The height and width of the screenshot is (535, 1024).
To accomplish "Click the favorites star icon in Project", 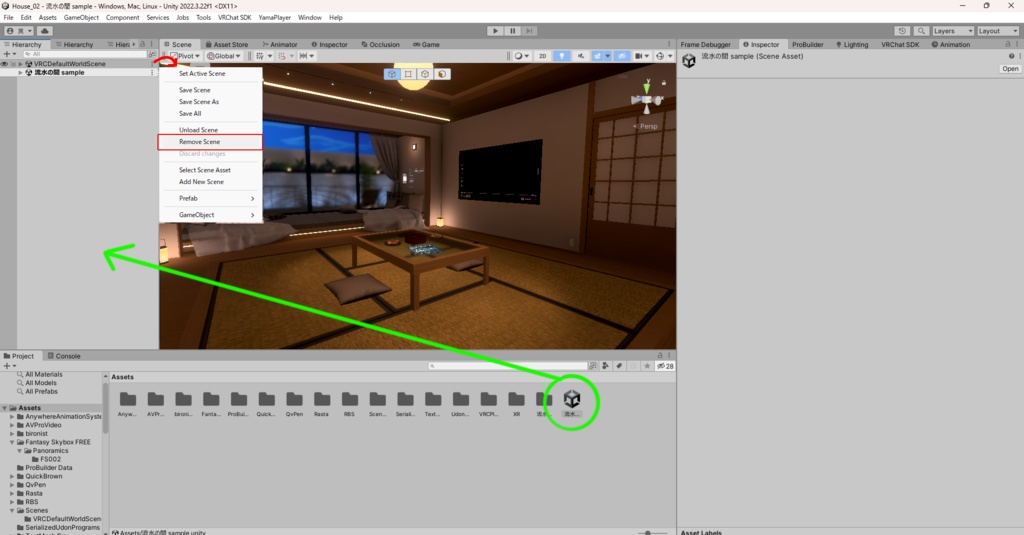I will (647, 366).
